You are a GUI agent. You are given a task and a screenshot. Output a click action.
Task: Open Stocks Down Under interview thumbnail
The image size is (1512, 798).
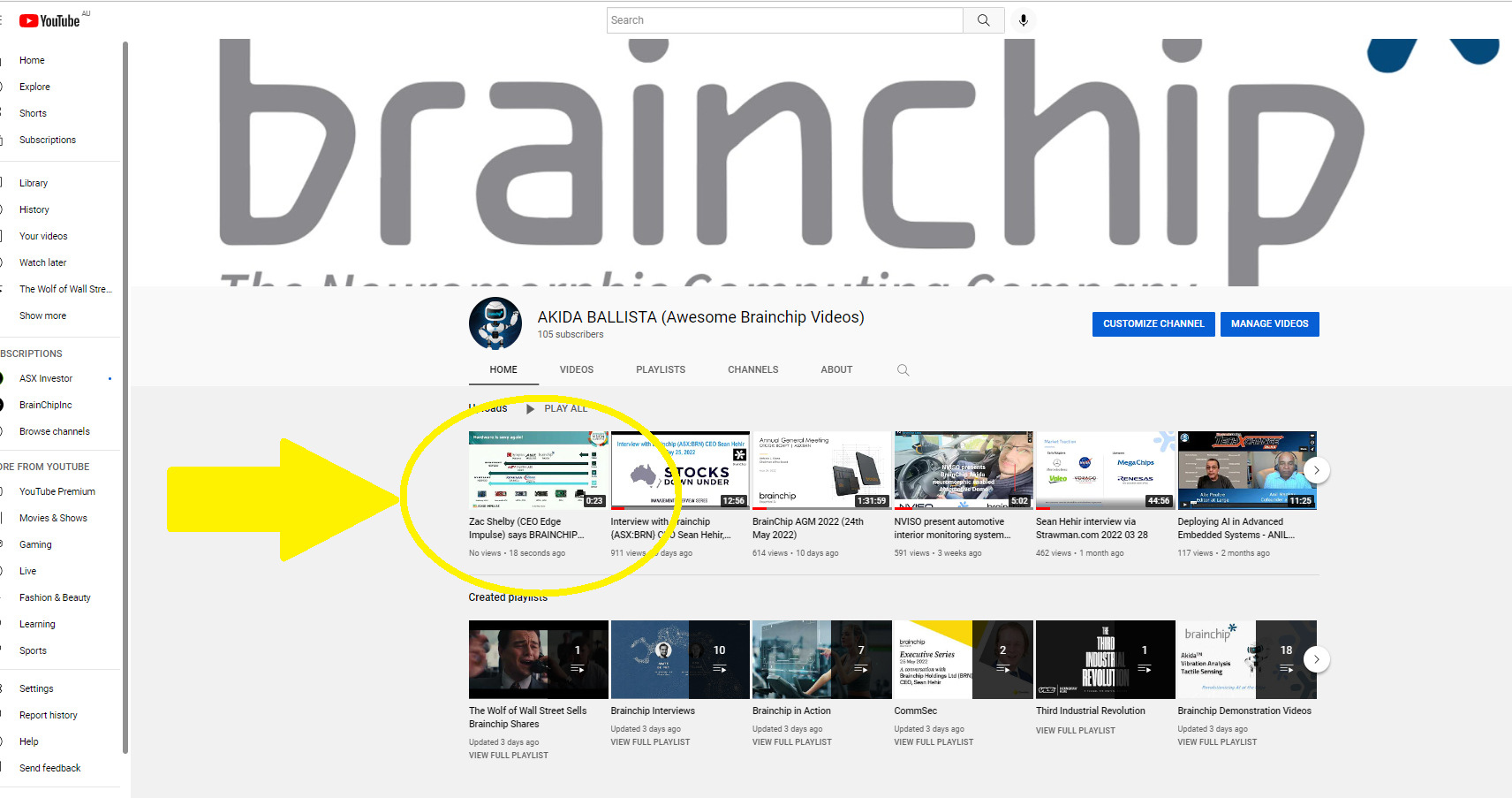click(x=680, y=470)
